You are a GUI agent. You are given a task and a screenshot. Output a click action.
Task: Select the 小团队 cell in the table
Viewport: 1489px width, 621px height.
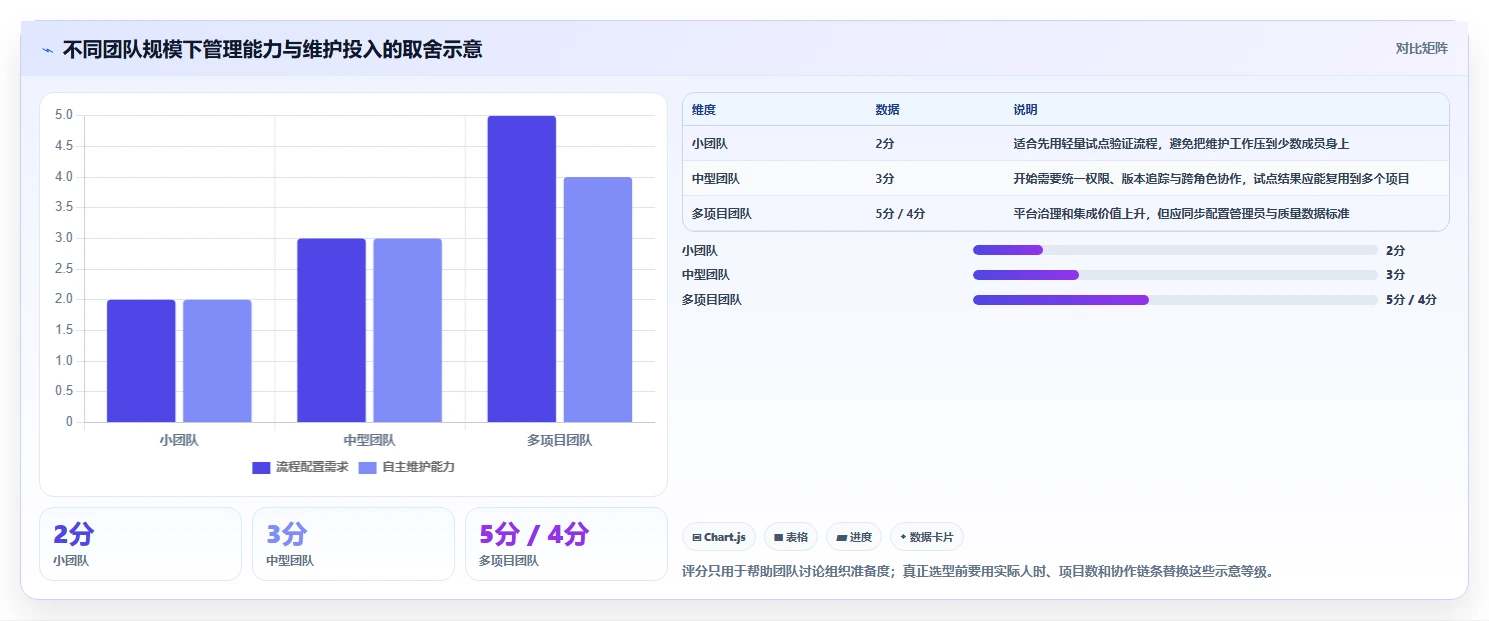click(x=710, y=144)
